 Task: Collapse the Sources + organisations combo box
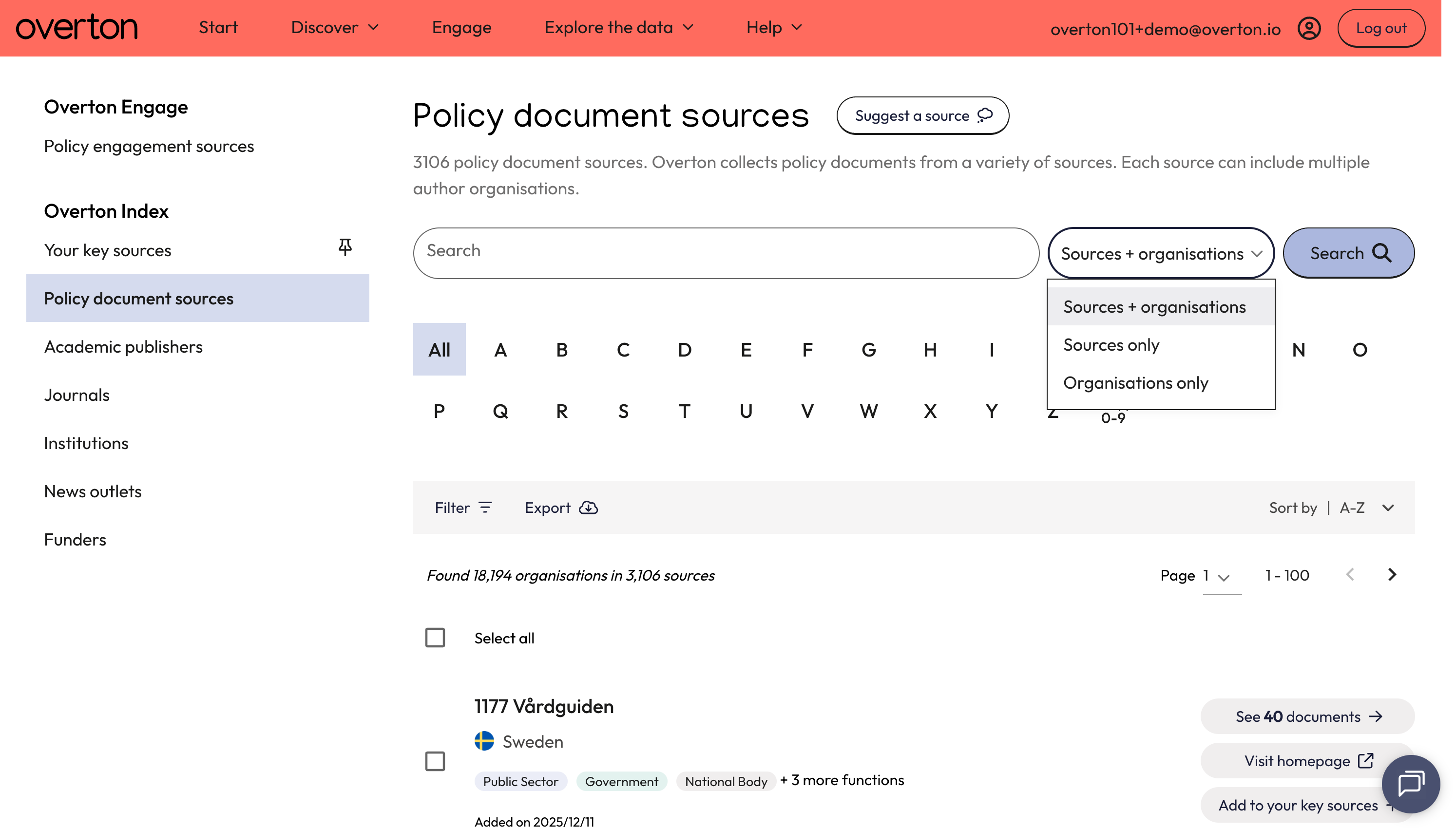pyautogui.click(x=1161, y=253)
